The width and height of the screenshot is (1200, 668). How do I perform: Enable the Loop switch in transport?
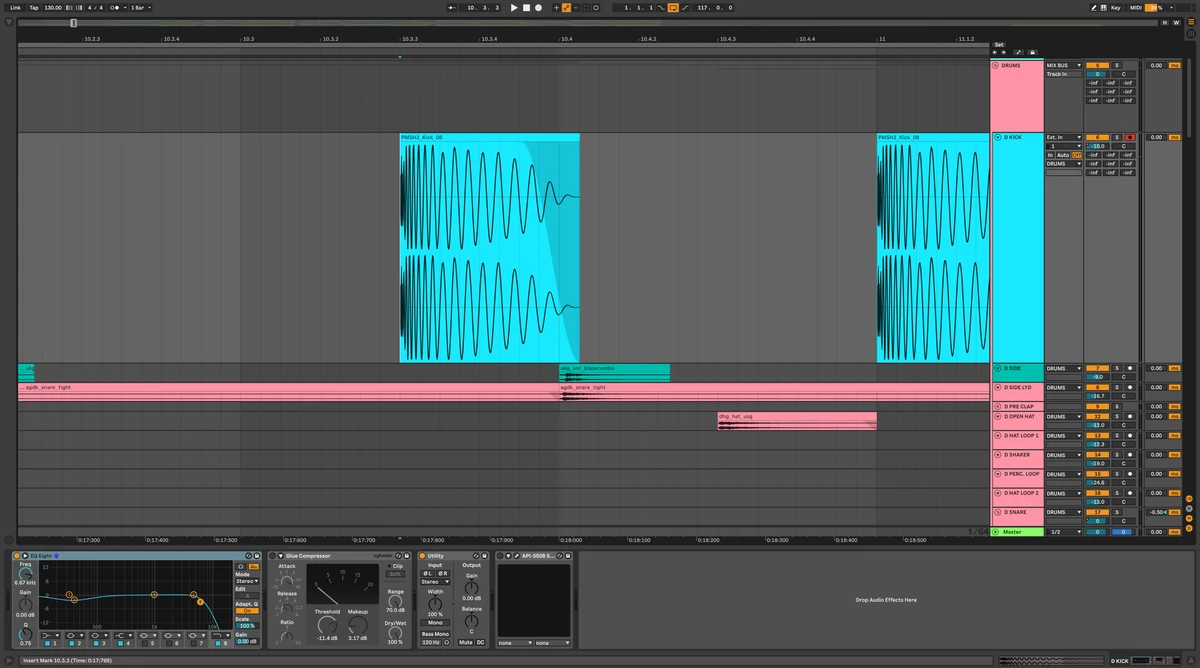click(673, 7)
